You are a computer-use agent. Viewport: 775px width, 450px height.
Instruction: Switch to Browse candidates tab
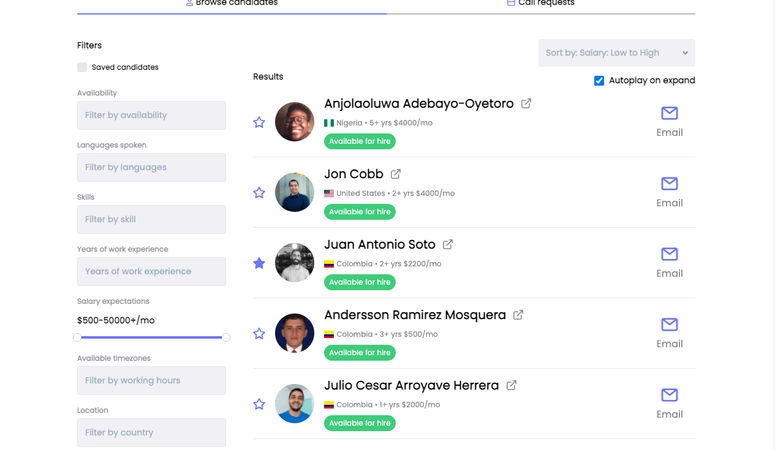pyautogui.click(x=231, y=4)
